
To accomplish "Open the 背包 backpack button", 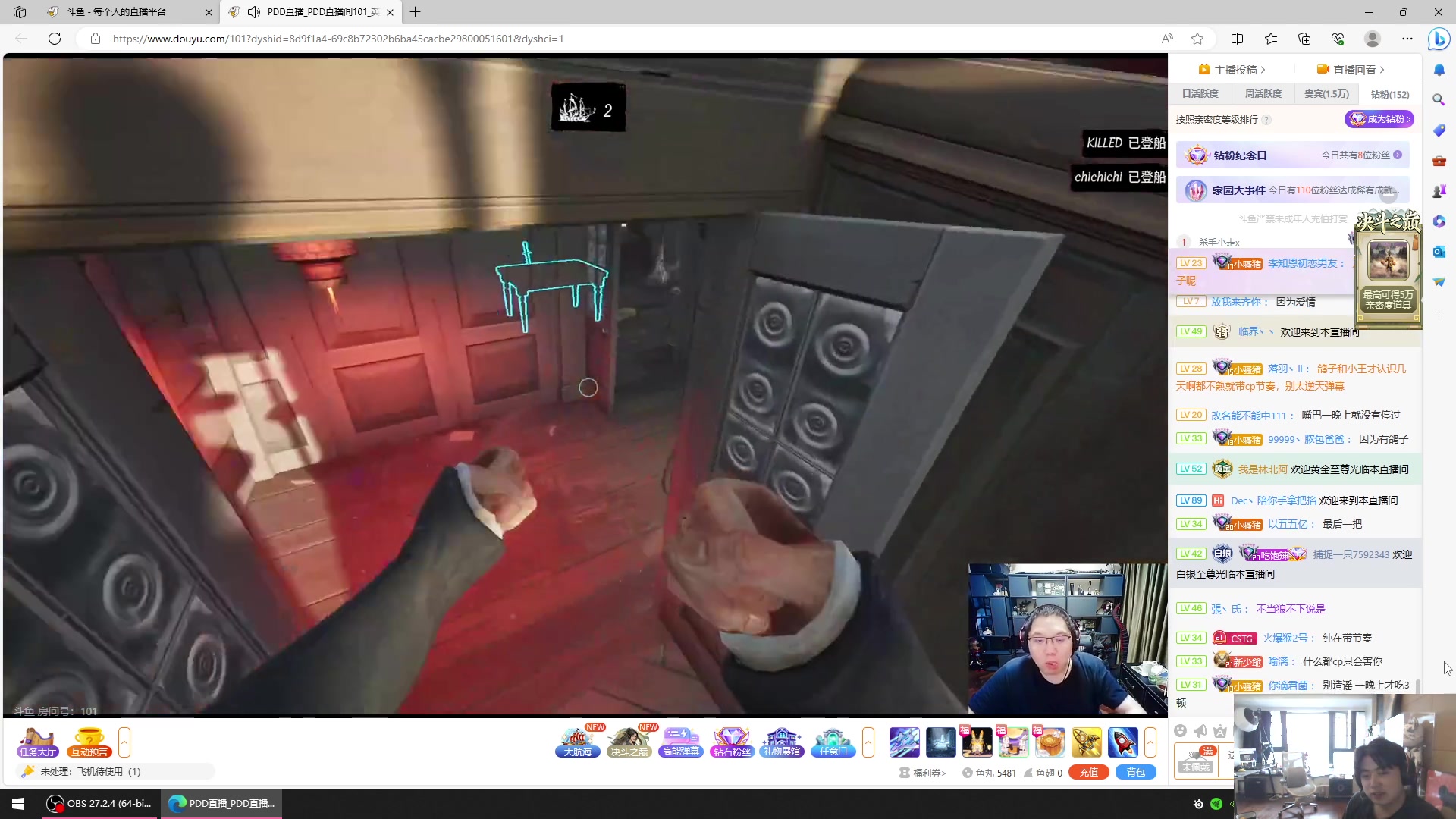I will (x=1135, y=772).
